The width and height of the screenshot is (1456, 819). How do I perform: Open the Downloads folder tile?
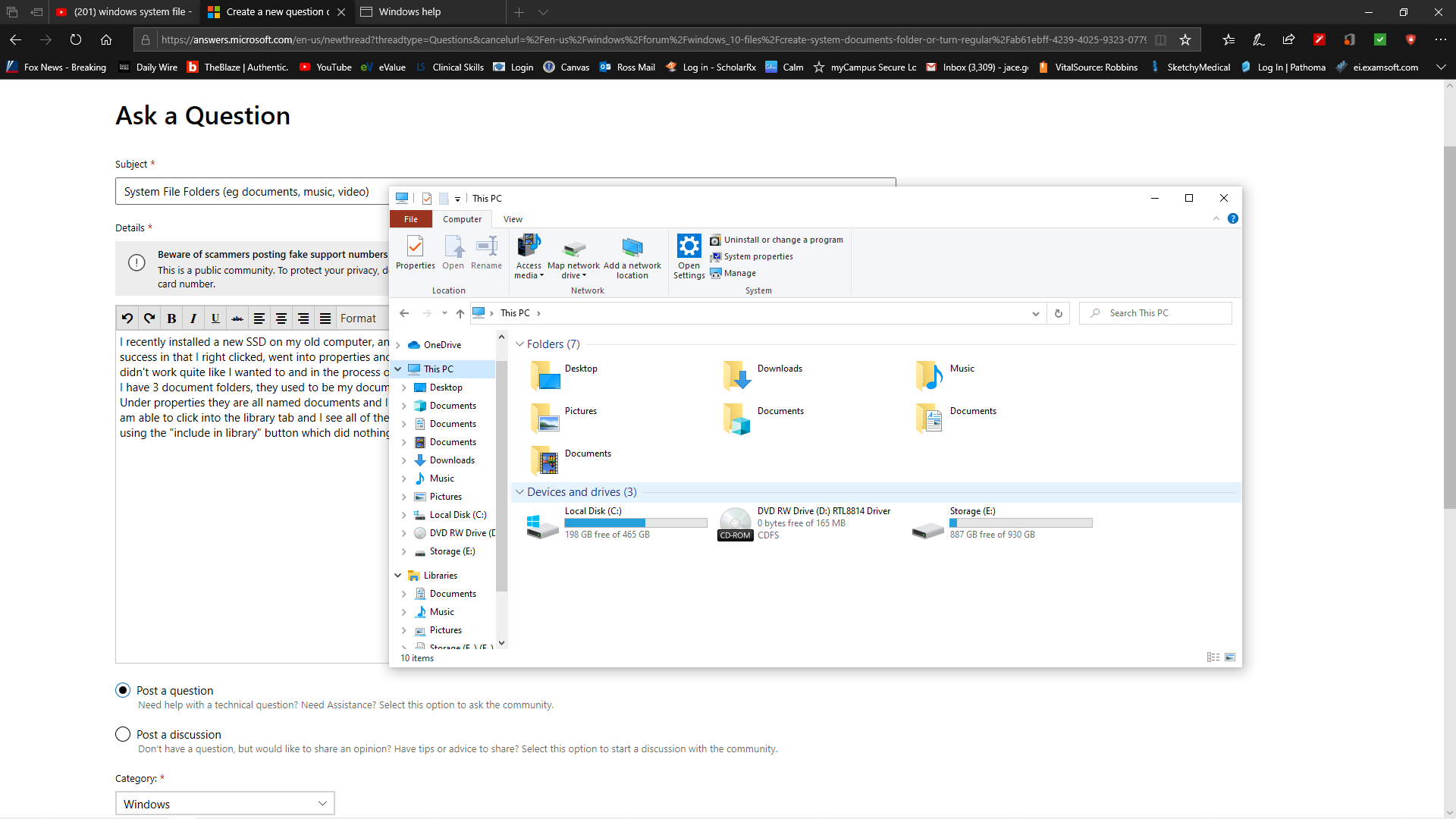pyautogui.click(x=762, y=375)
